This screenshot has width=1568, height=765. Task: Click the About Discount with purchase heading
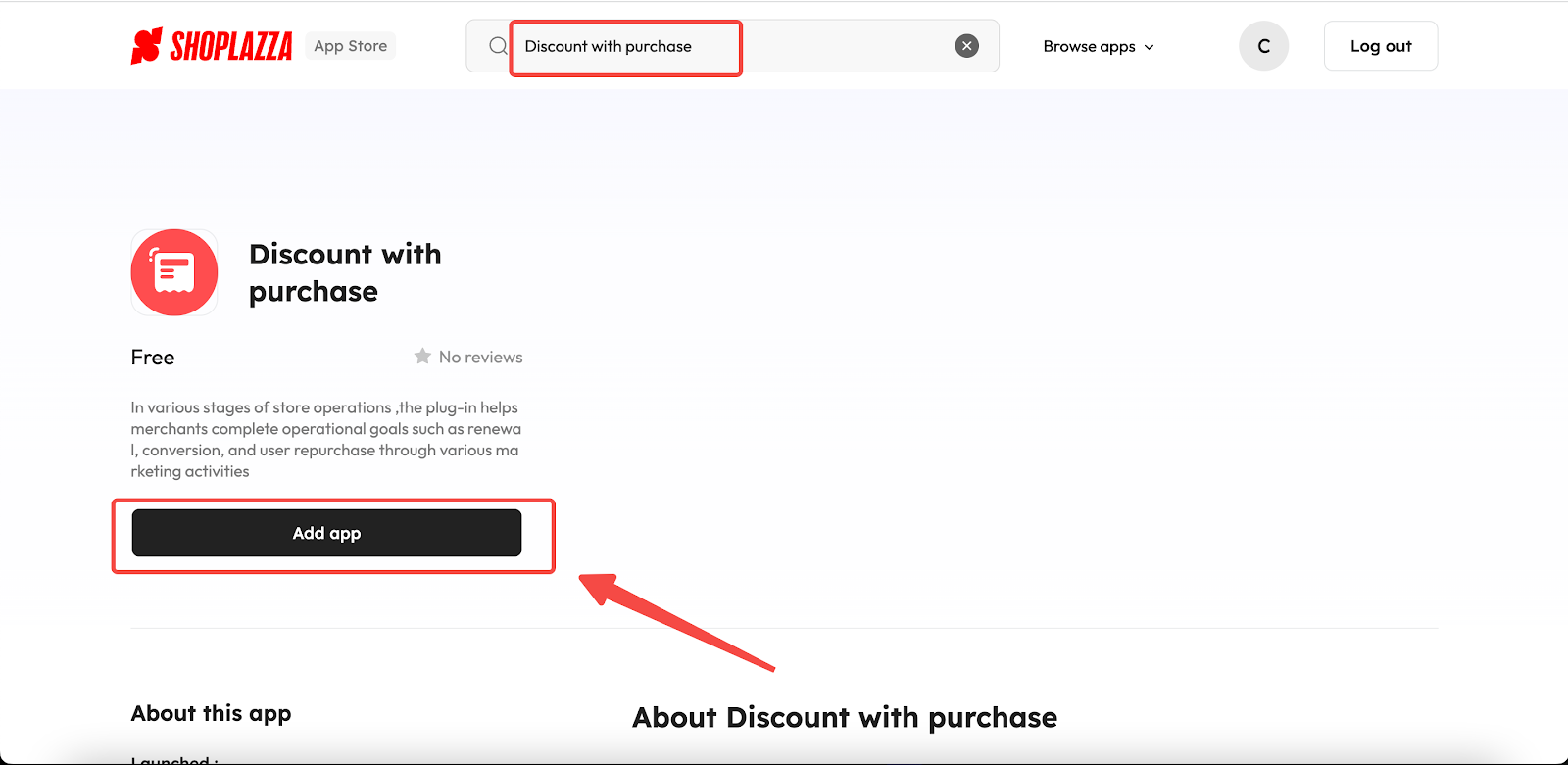click(845, 718)
